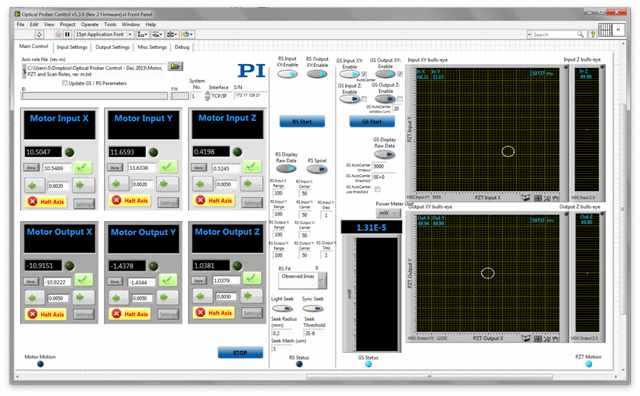The width and height of the screenshot is (640, 396).
Task: Check GS AutoCenter use threshold box
Action: [x=378, y=189]
